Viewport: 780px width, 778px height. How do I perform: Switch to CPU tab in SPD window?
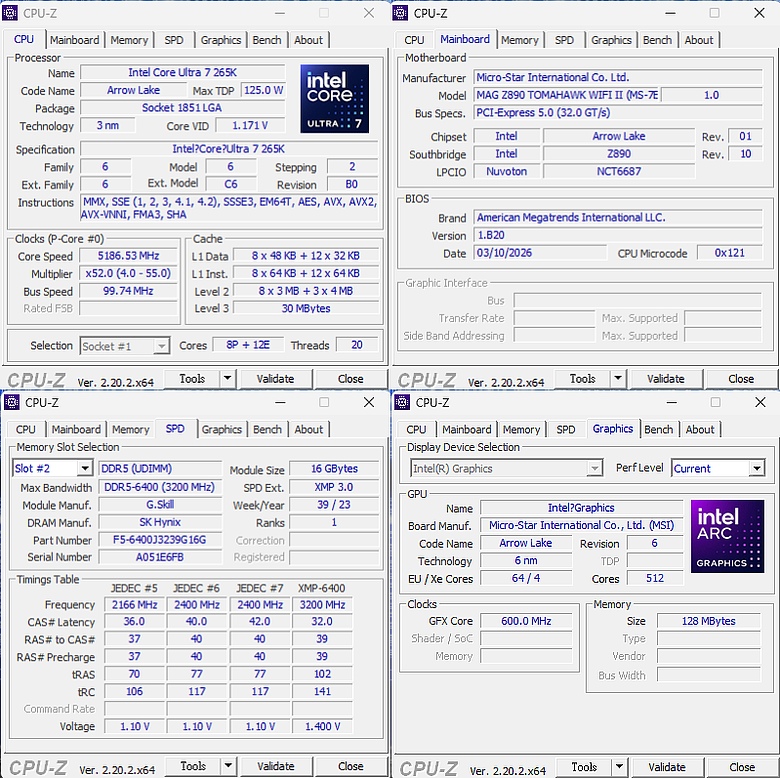(x=25, y=429)
